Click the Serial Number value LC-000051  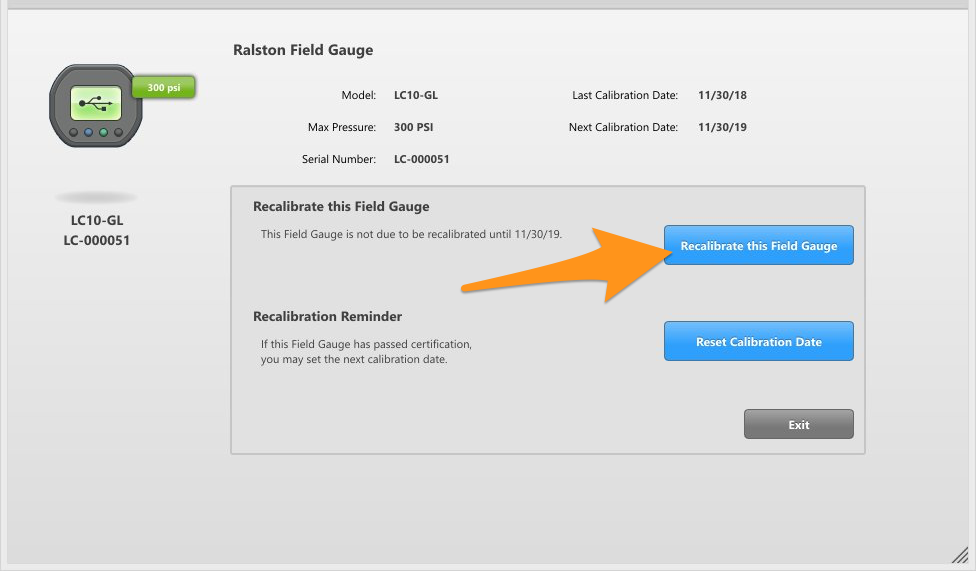coord(421,159)
